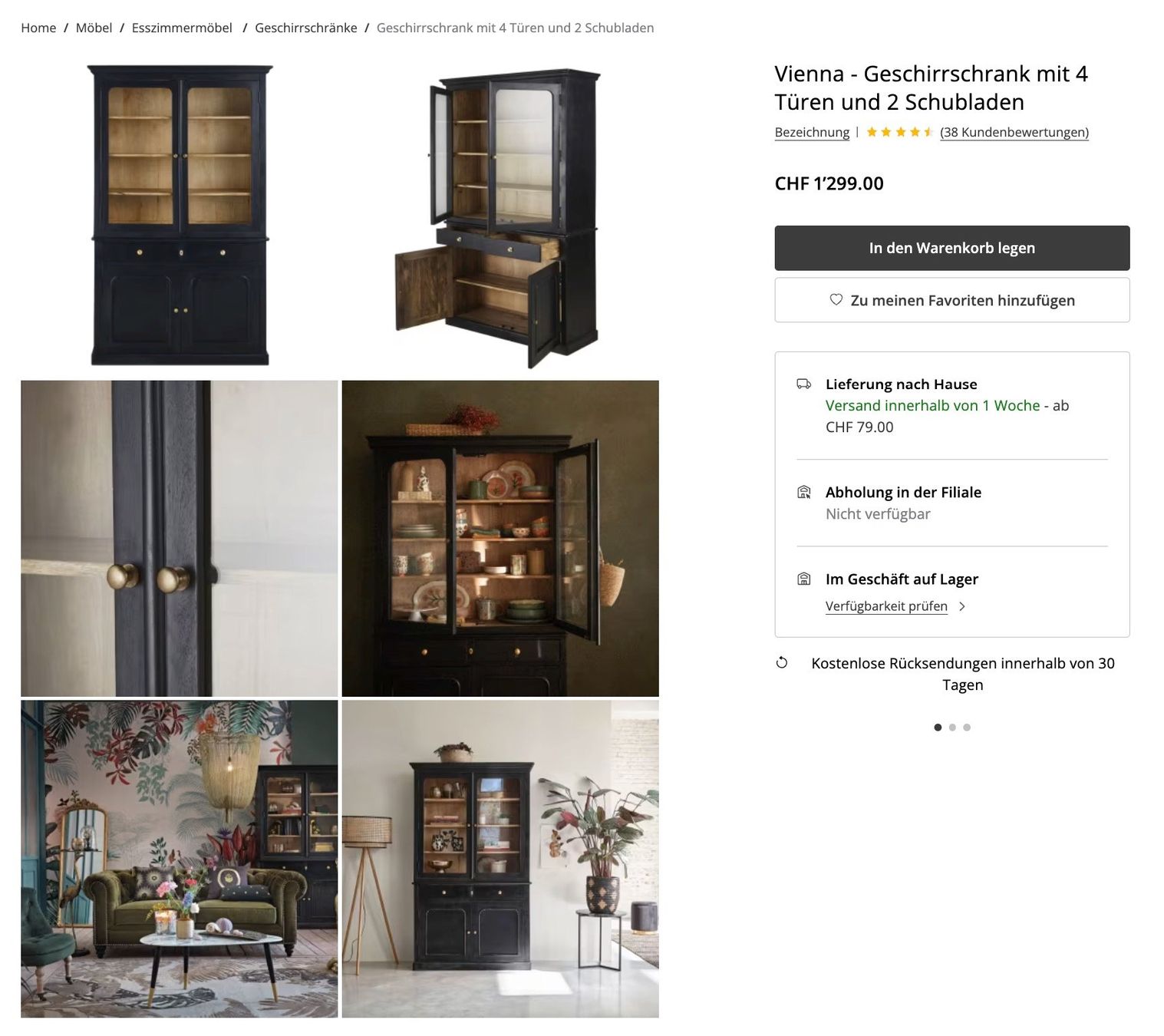Click the star rating icons

click(899, 132)
